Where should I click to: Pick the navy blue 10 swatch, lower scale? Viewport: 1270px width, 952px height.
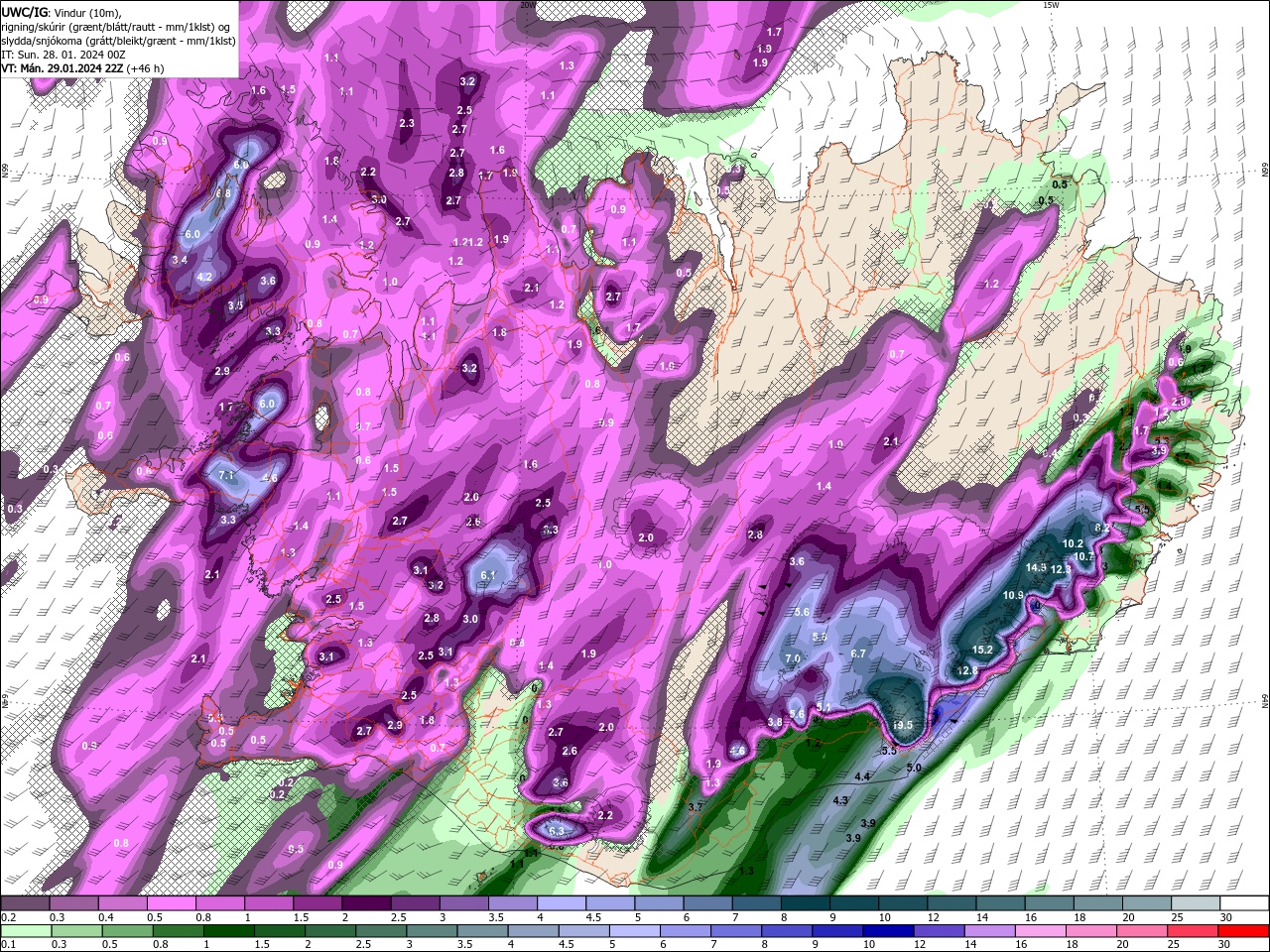click(x=886, y=931)
